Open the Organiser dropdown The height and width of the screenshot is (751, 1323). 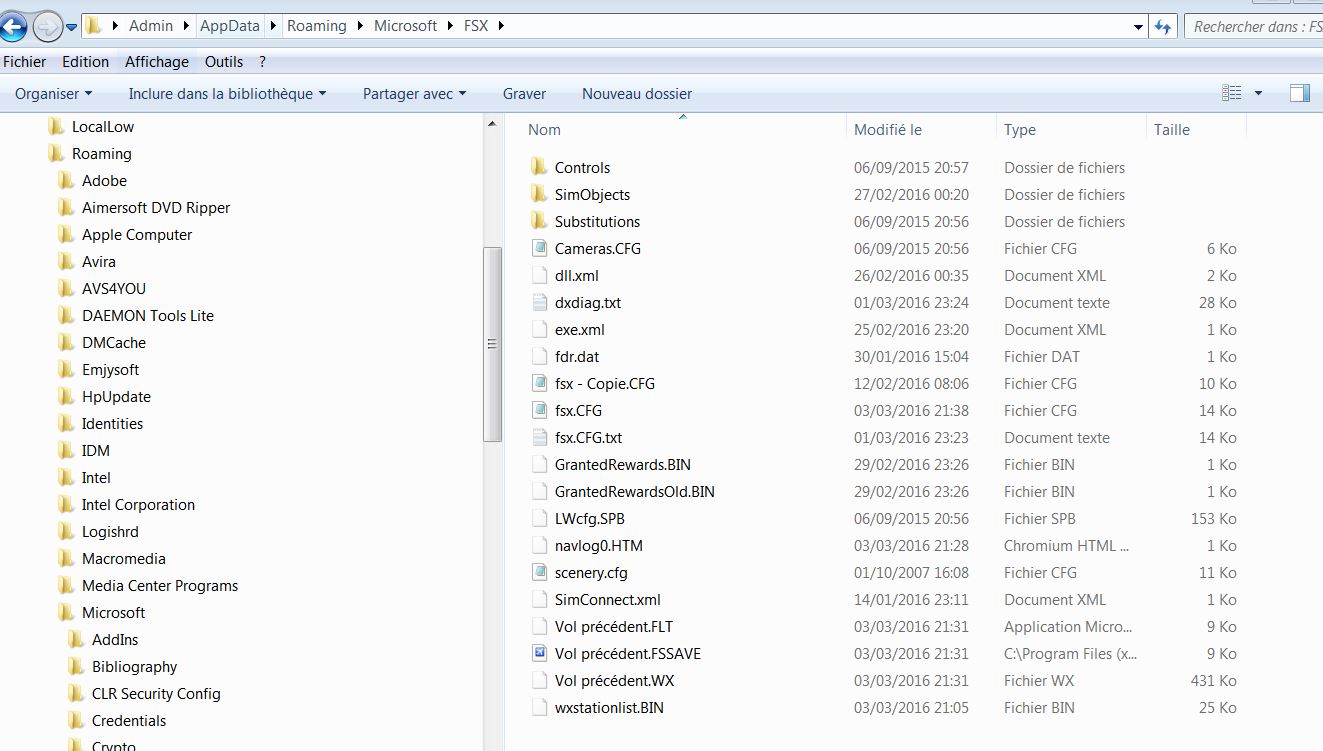pos(54,93)
